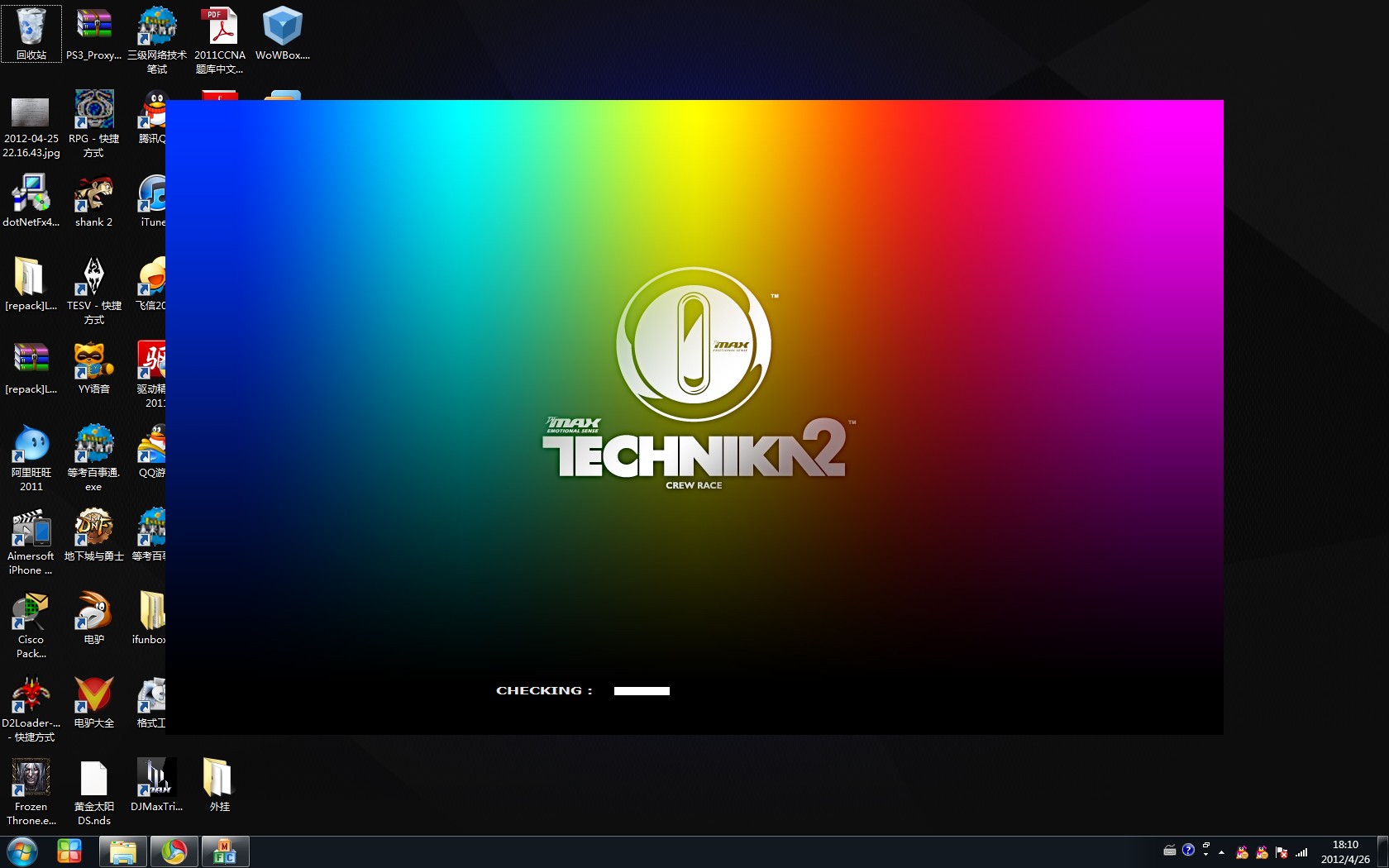Click the 格式工厂 desktop shortcut
The width and height of the screenshot is (1389, 868).
(x=152, y=702)
